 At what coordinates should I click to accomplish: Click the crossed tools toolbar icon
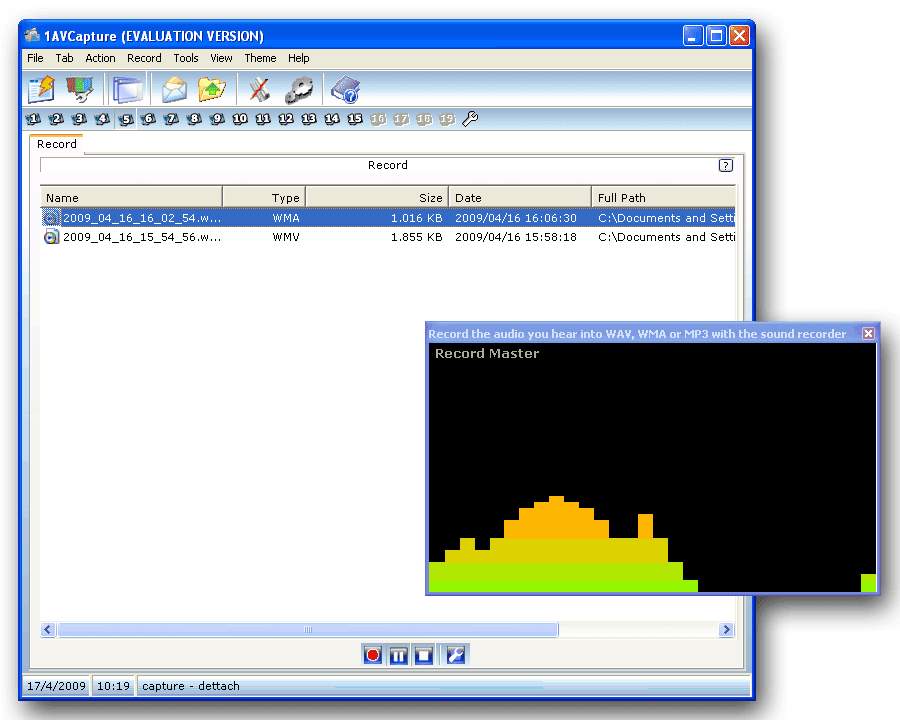coord(259,90)
